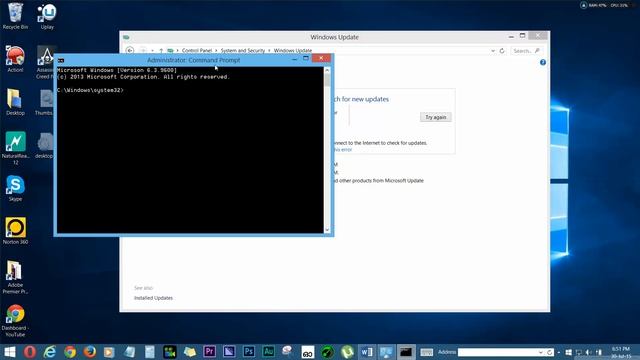640x360 pixels.
Task: Open Premiere Pro from the taskbar
Action: [209, 352]
